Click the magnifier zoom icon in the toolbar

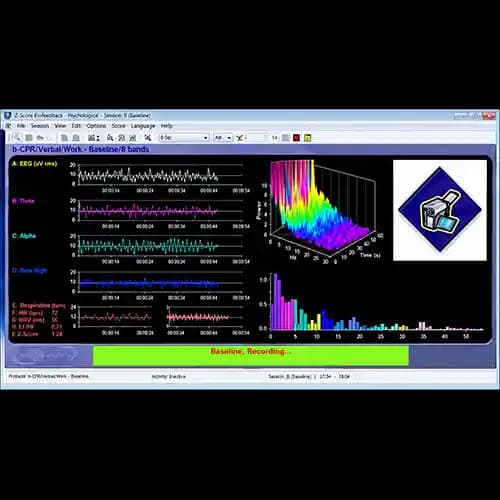pos(17,137)
